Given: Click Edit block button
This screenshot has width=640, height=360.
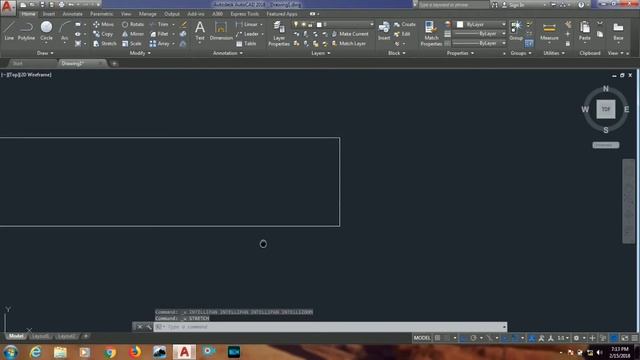Looking at the screenshot, I should point(402,34).
